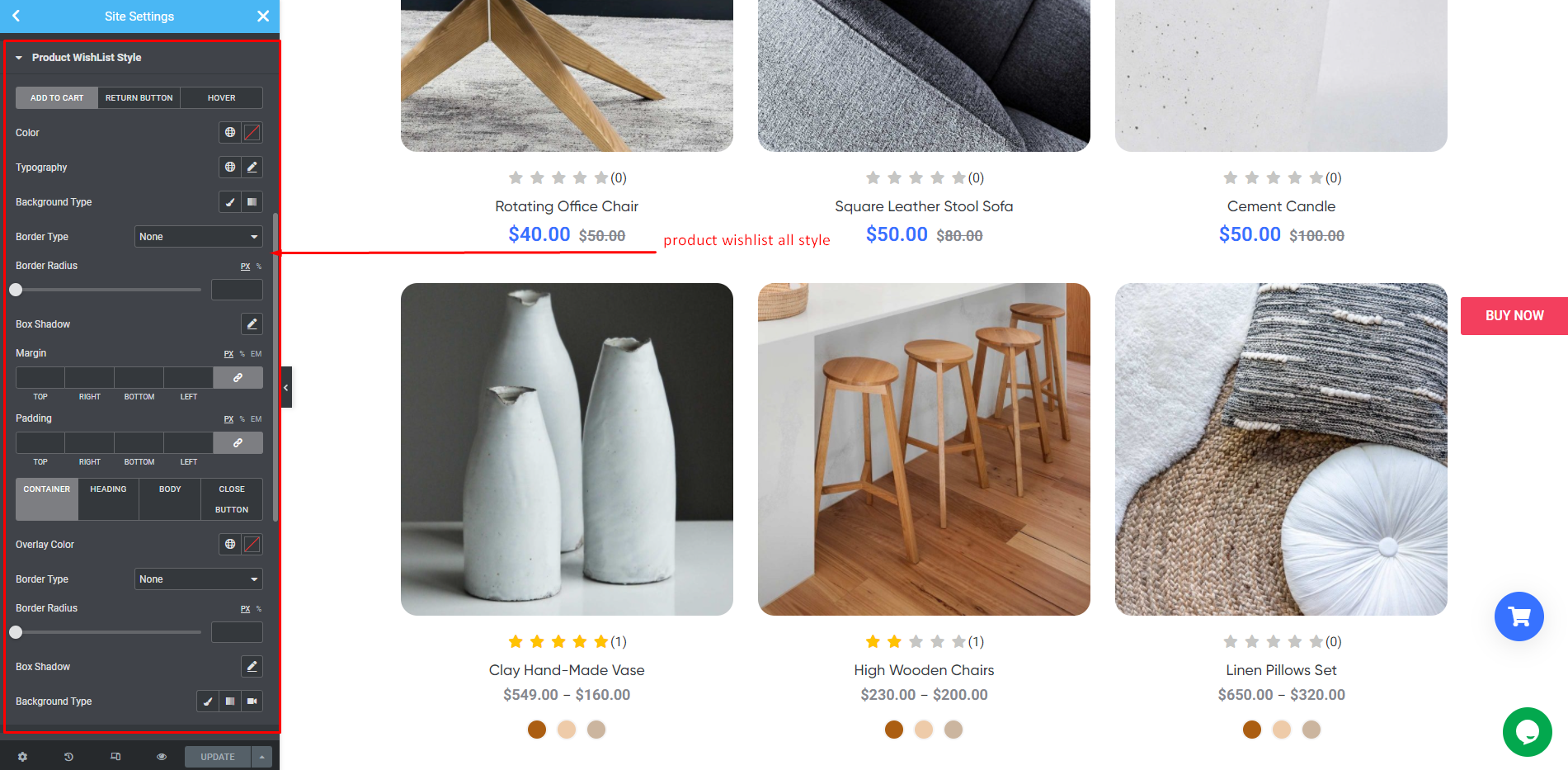Open the floating blue cart icon
Viewport: 1568px width, 770px height.
click(x=1519, y=616)
